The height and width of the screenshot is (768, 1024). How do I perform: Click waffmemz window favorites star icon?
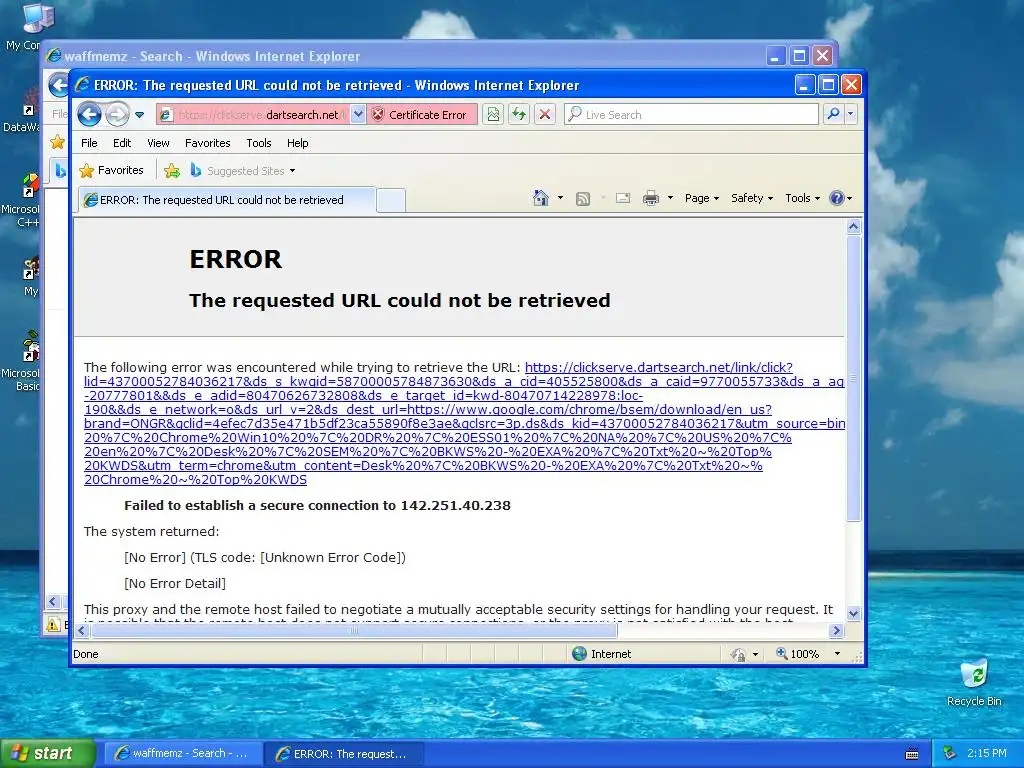pos(57,142)
